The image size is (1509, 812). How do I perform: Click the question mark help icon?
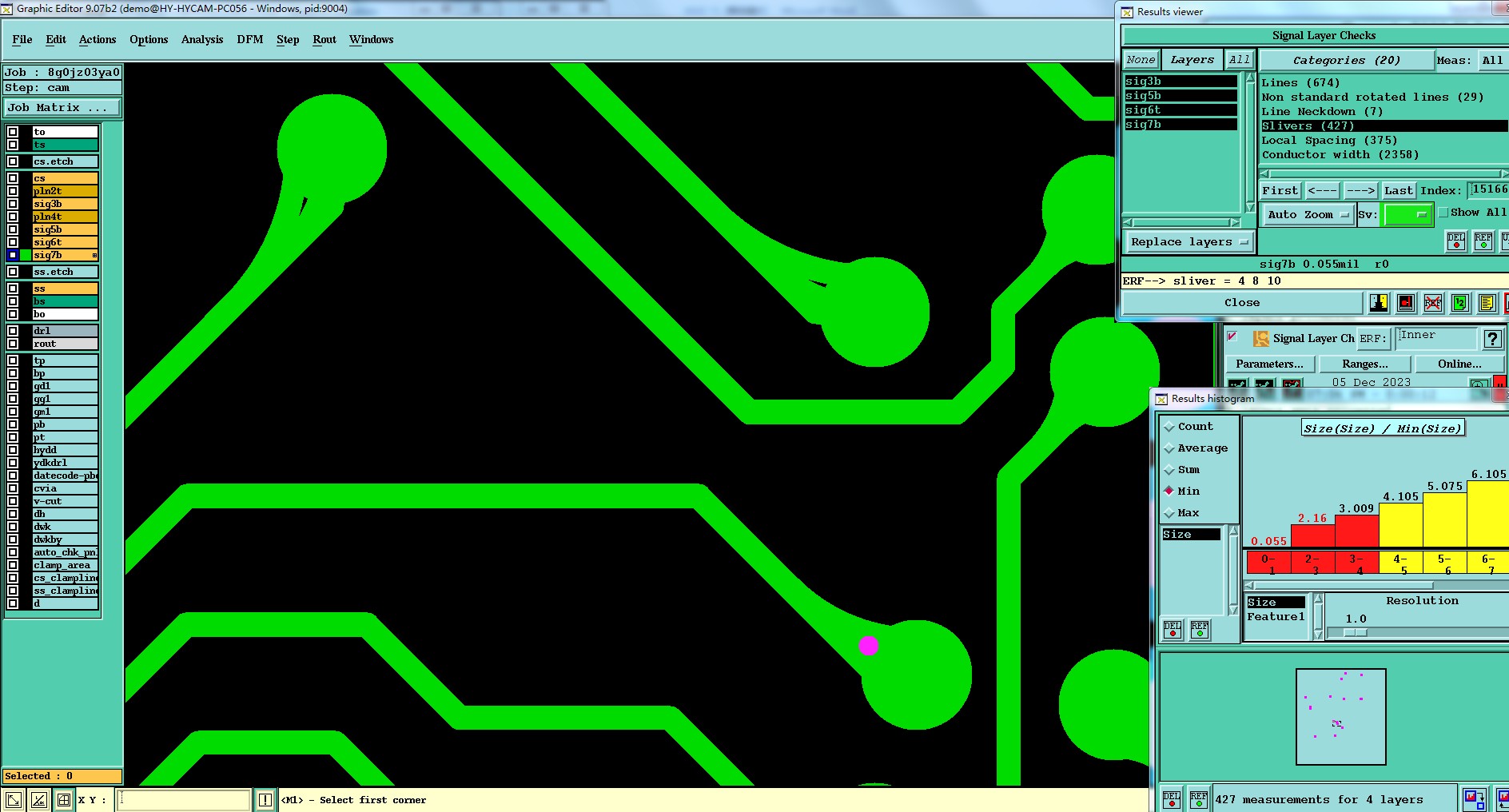pos(1492,338)
